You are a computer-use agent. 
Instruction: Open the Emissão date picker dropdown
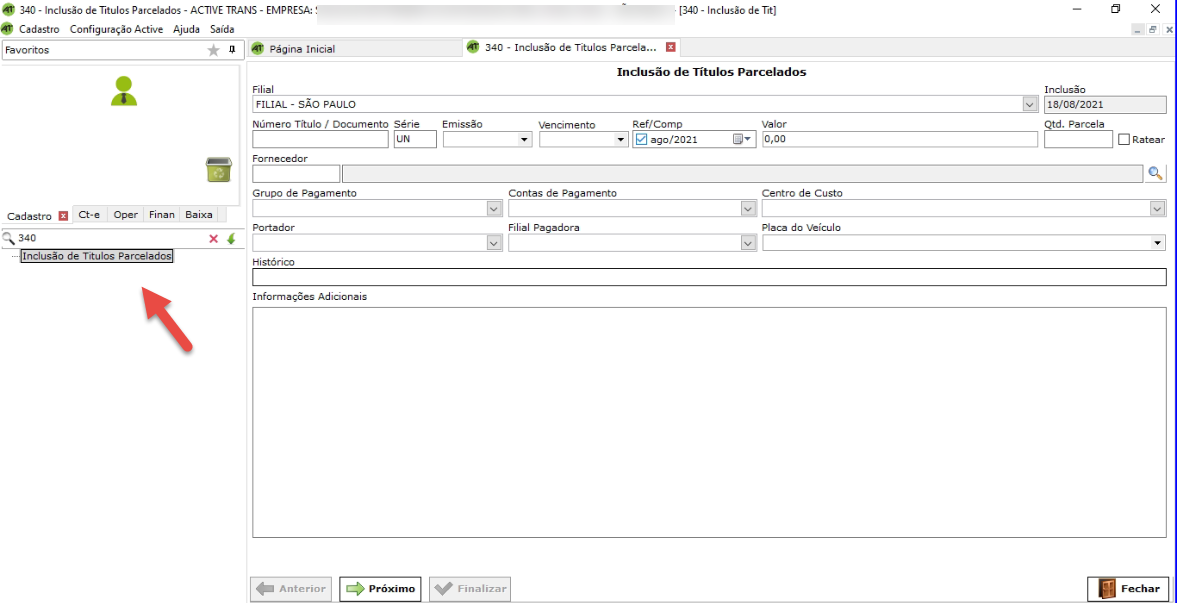pyautogui.click(x=525, y=140)
